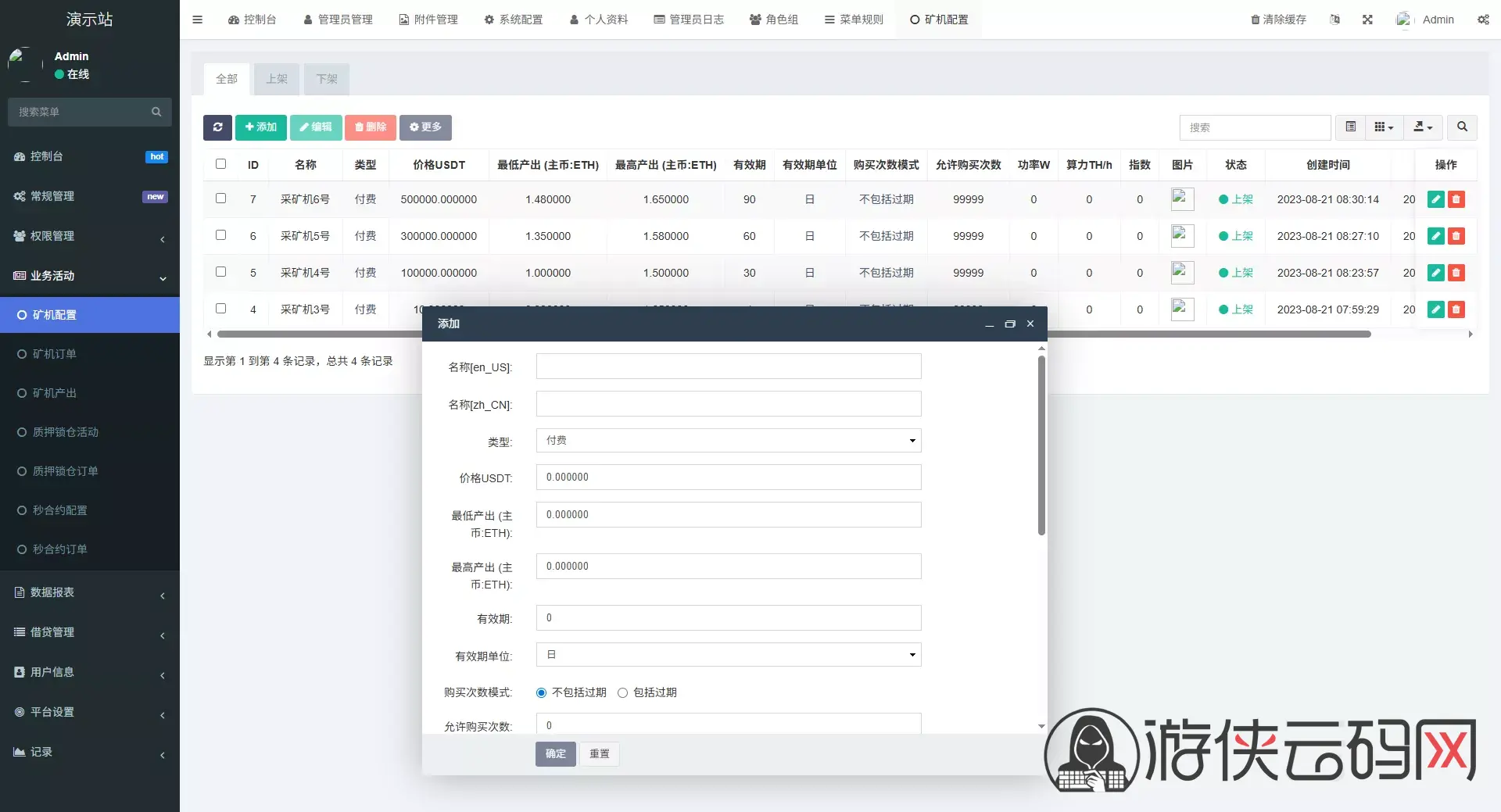Toggle table card view icon

[x=1350, y=127]
